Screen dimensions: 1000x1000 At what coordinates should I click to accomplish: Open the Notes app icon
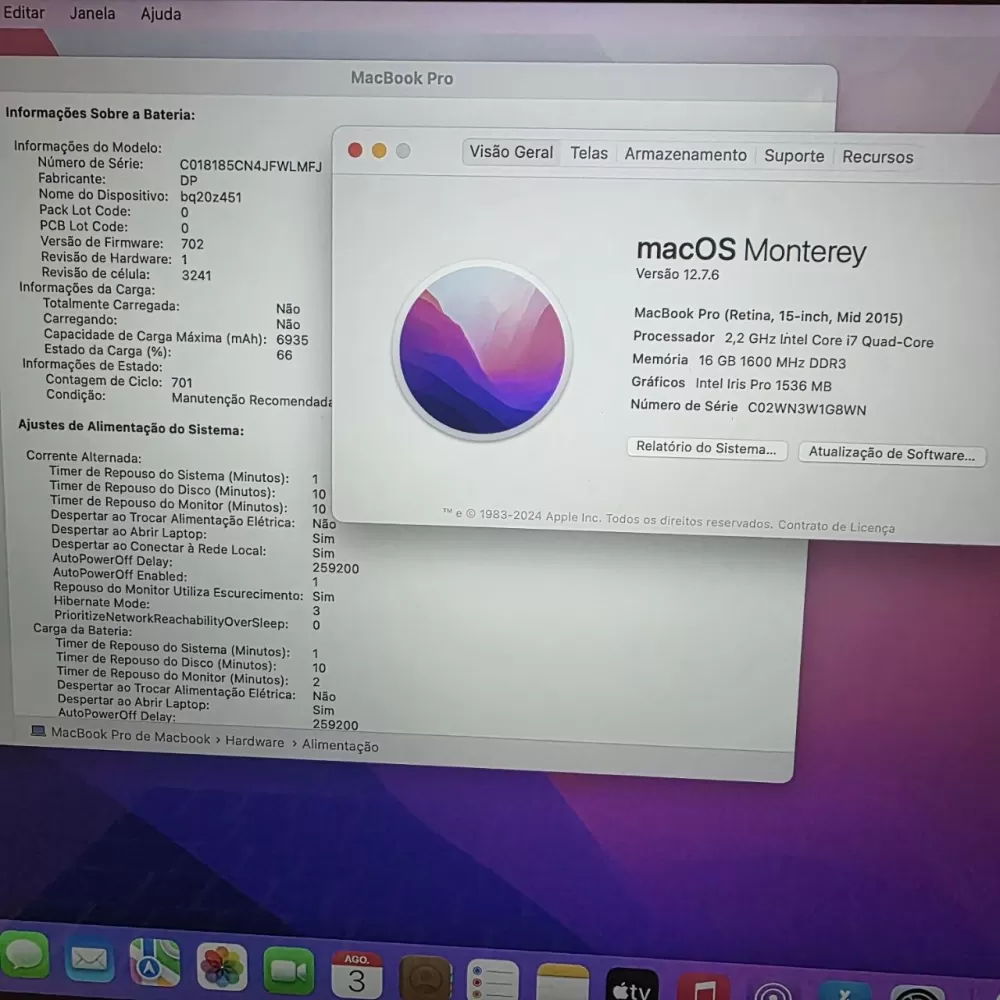coord(562,982)
